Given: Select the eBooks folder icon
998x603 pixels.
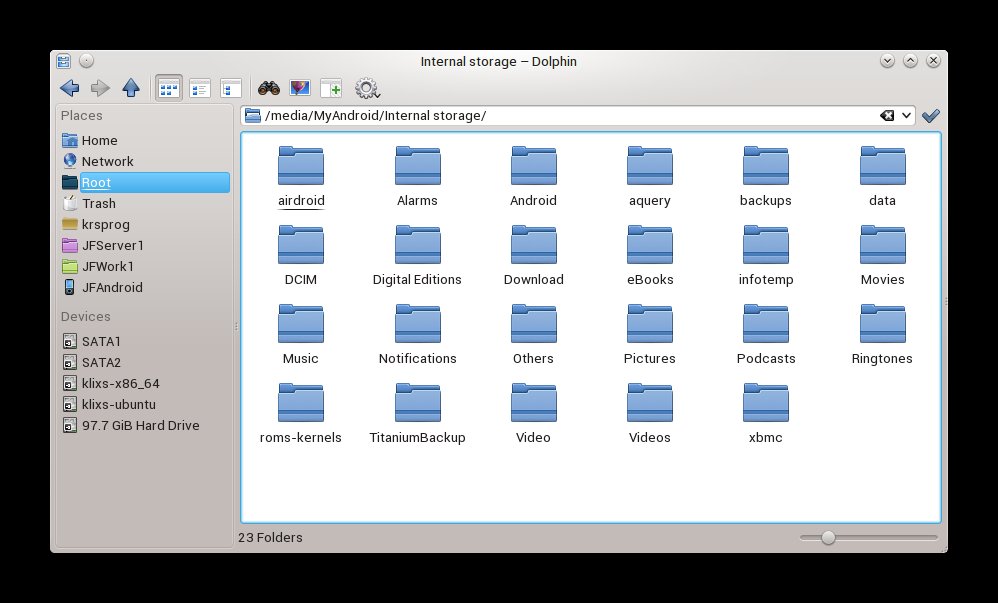Looking at the screenshot, I should click(x=650, y=245).
